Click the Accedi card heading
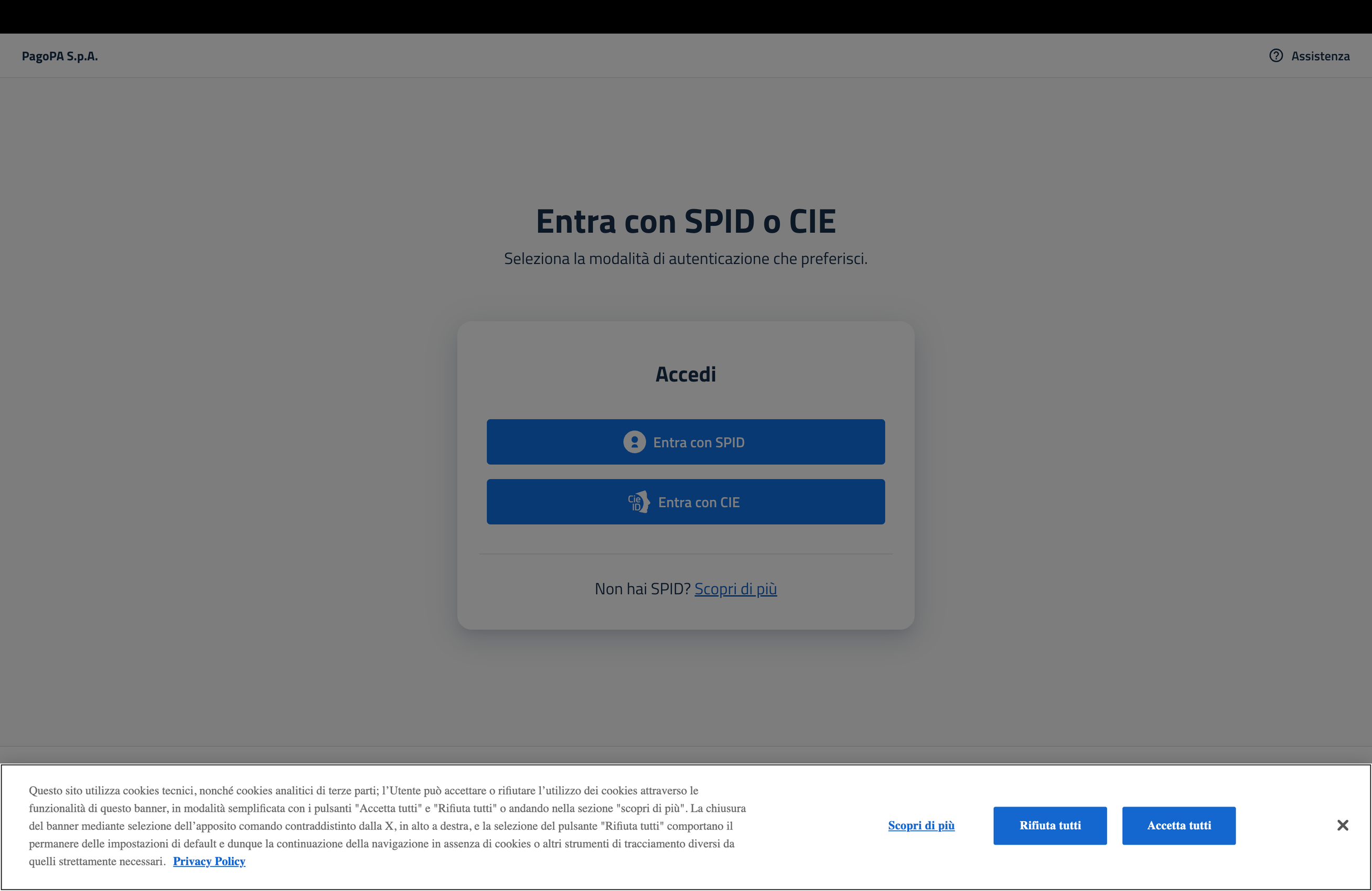1372x891 pixels. pos(685,374)
